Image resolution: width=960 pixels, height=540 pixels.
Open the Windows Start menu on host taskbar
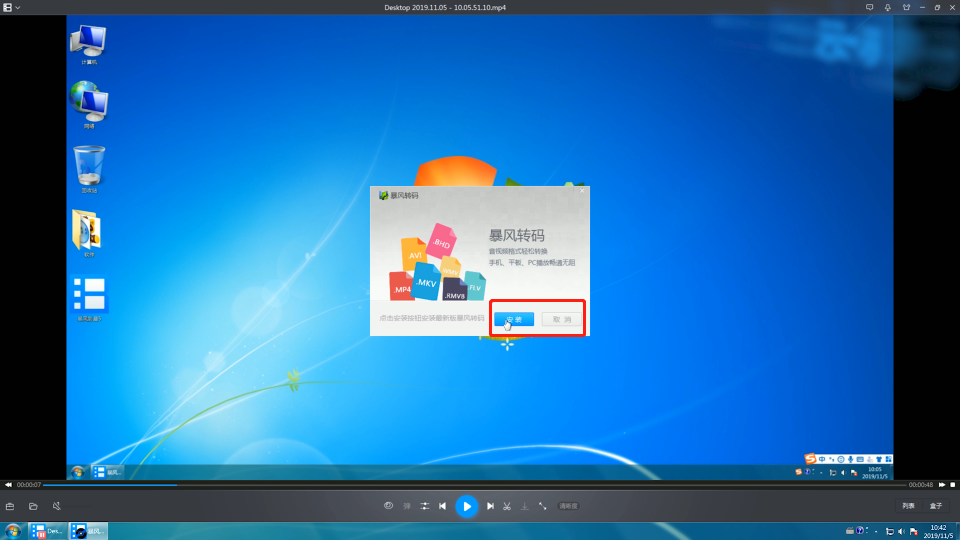coord(13,531)
